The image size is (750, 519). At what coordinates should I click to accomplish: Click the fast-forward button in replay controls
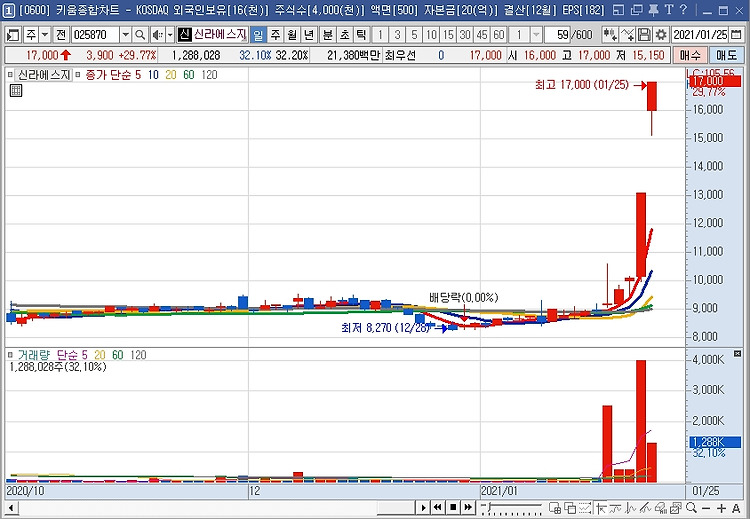tap(468, 508)
